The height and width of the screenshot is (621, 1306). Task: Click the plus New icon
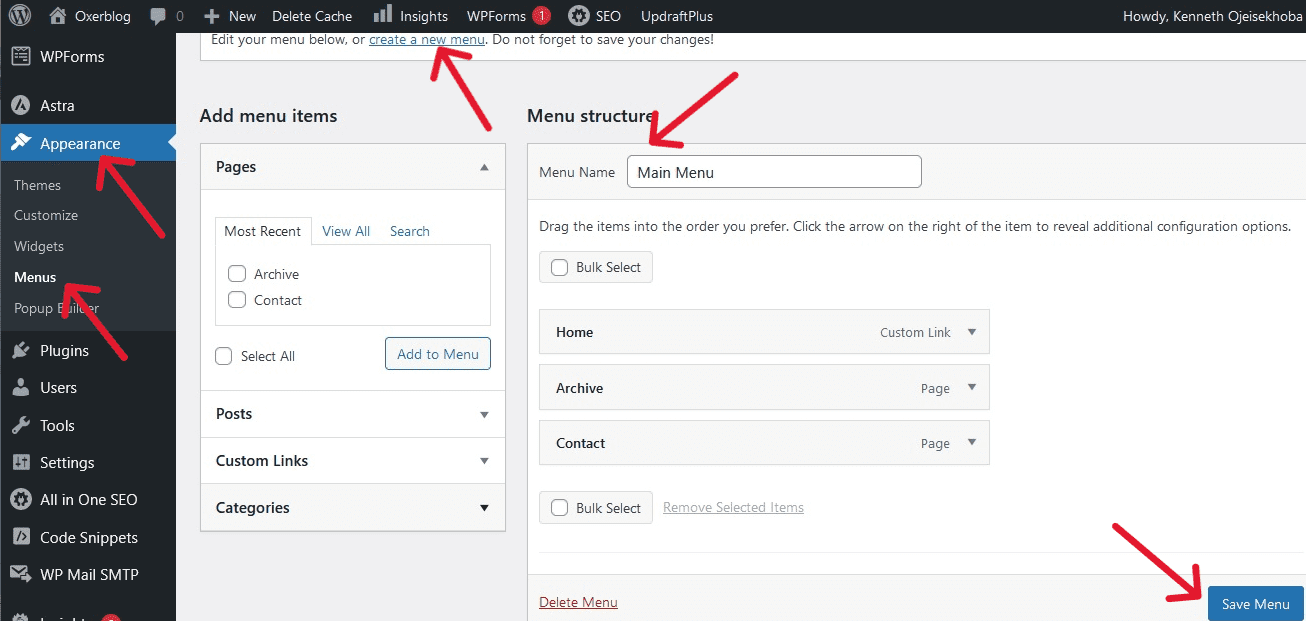click(211, 16)
